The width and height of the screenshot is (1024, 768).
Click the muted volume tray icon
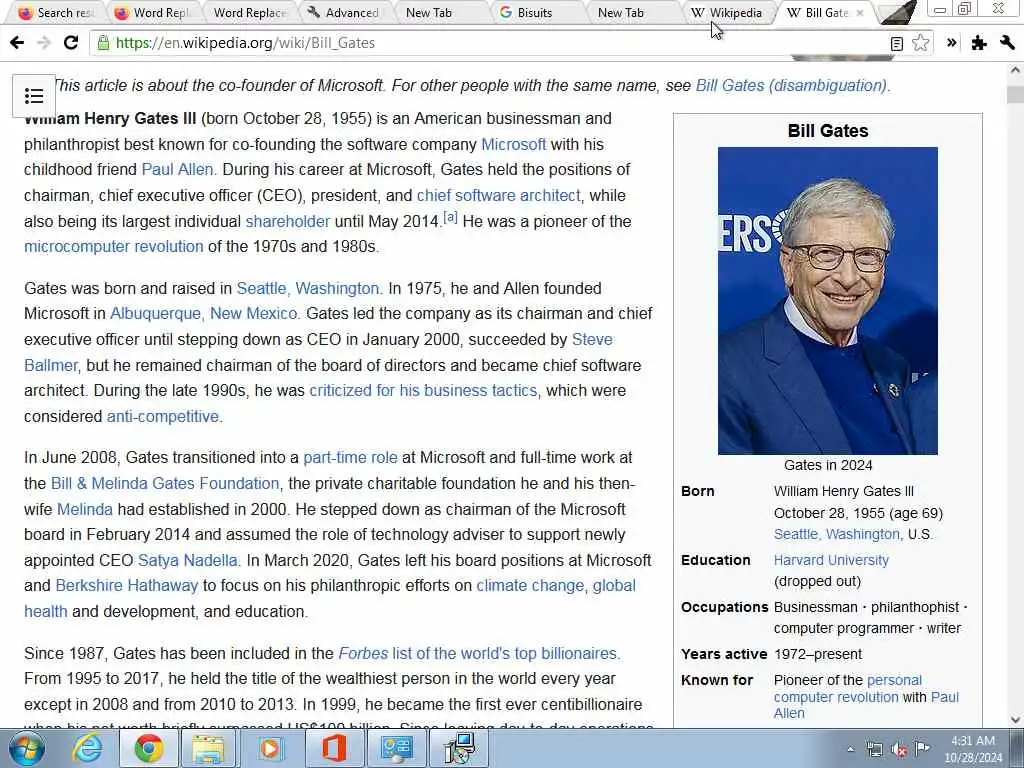point(899,749)
